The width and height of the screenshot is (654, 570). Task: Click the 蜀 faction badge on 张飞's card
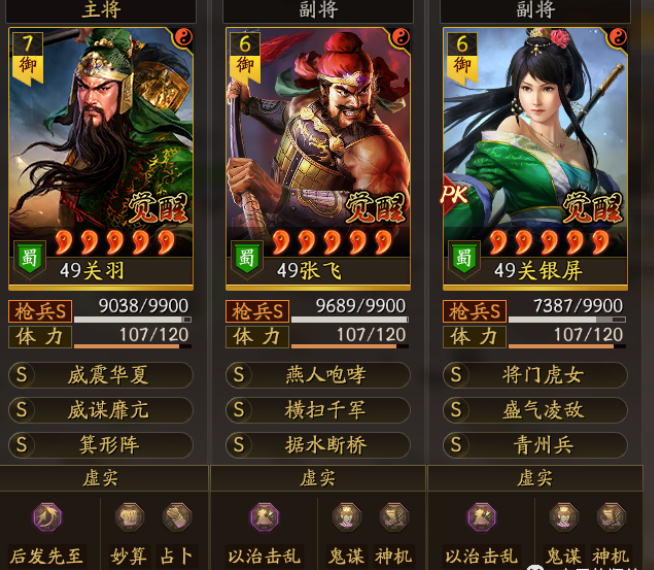point(247,259)
